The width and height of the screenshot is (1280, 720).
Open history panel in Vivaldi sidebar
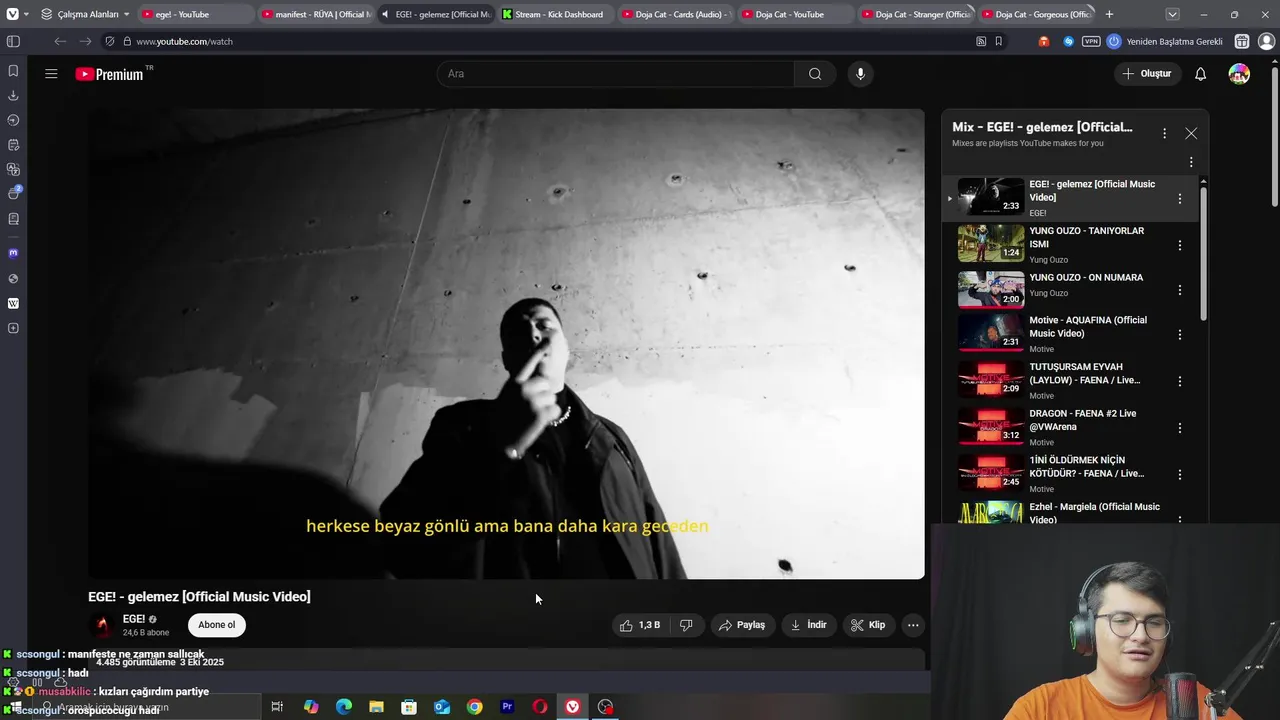pyautogui.click(x=13, y=120)
